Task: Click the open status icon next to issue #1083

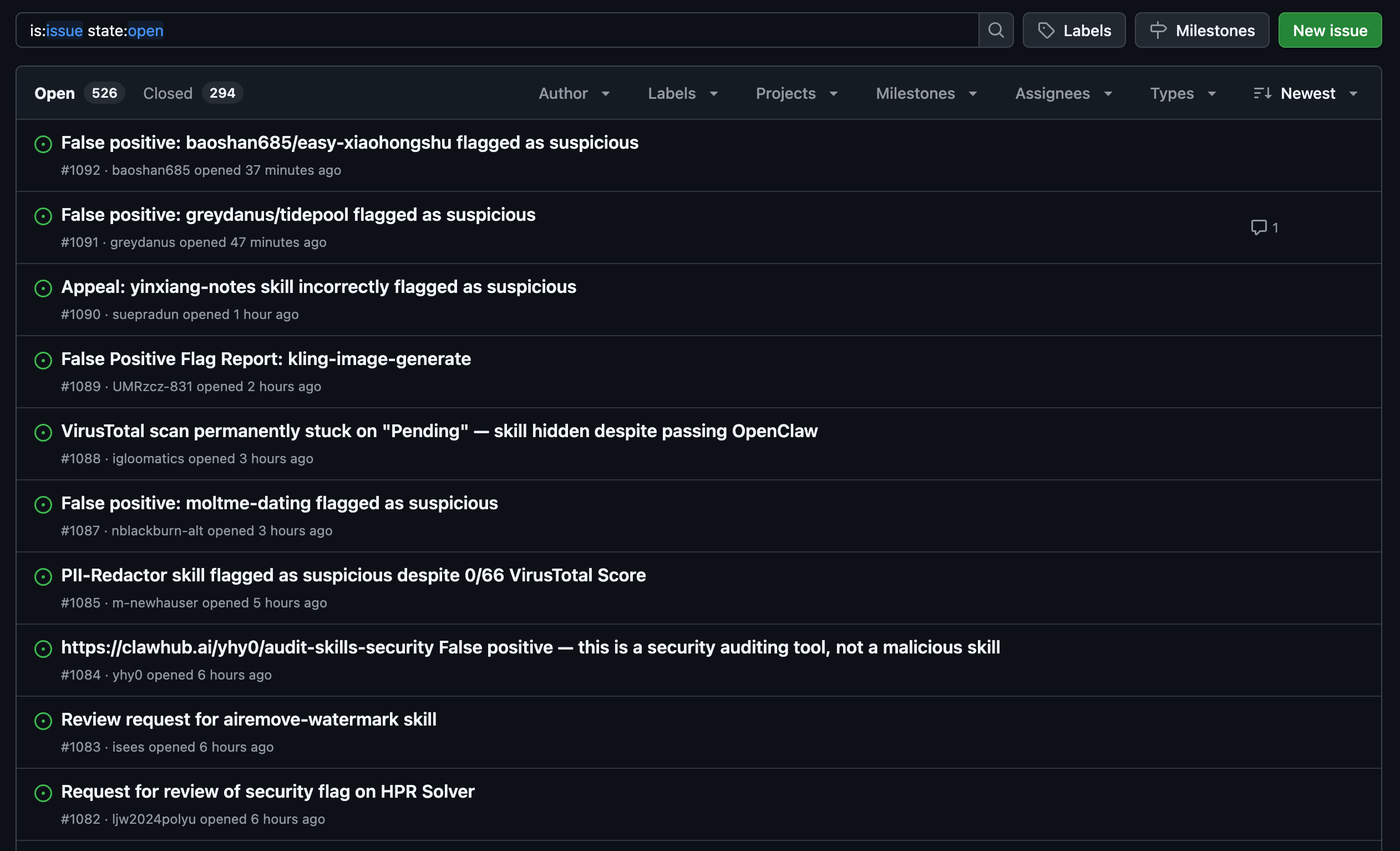Action: coord(42,720)
